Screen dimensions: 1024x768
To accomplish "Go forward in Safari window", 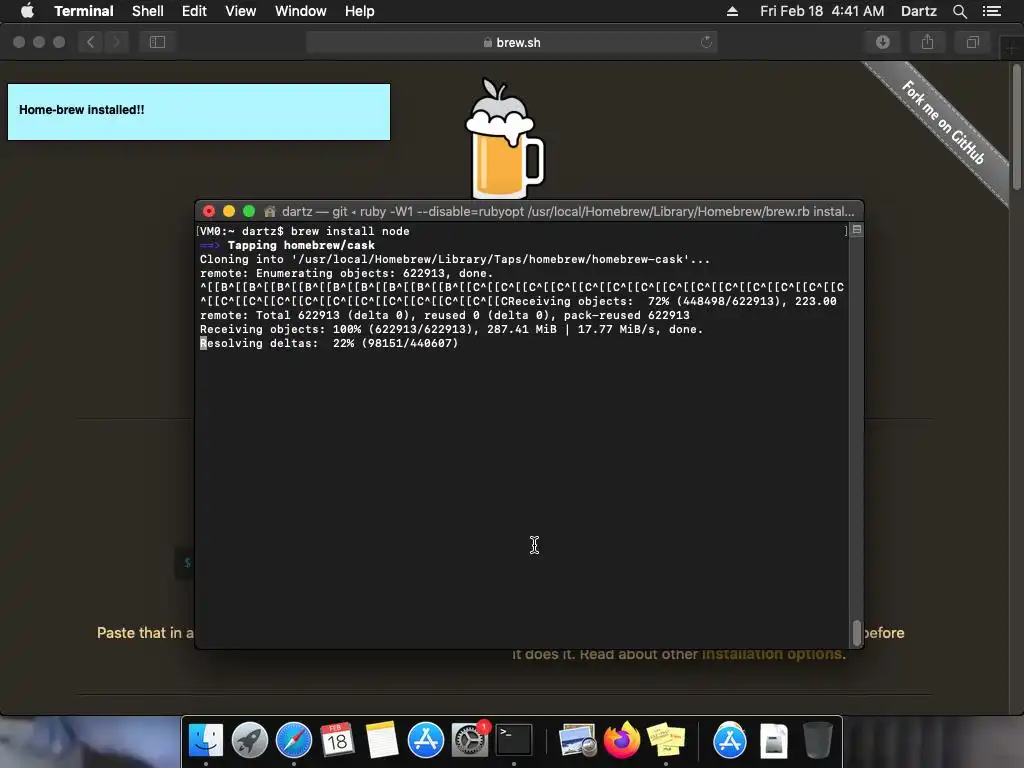I will [116, 42].
